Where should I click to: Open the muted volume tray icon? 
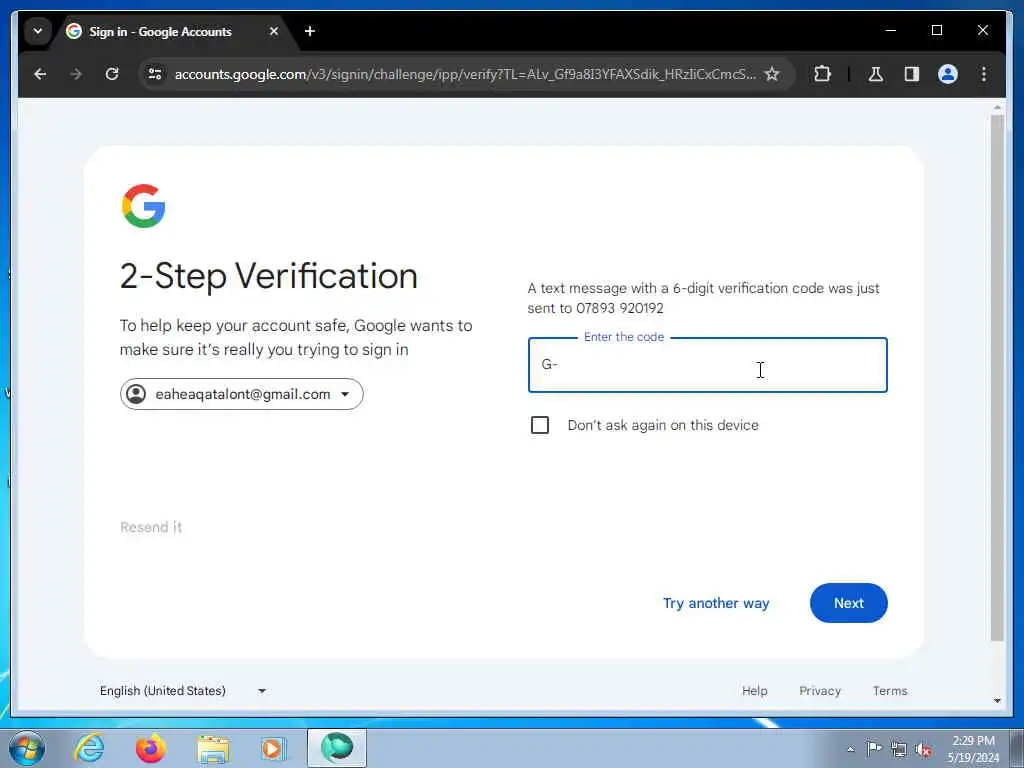[923, 749]
